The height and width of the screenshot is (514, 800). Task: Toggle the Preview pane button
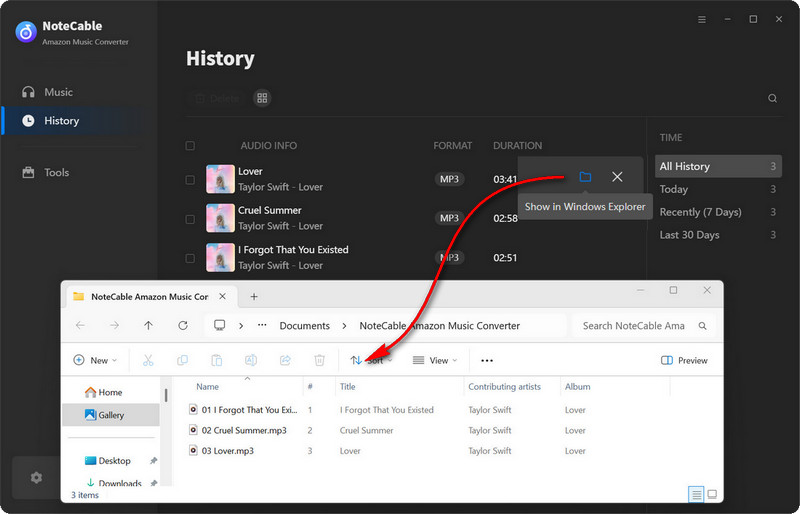pos(684,360)
